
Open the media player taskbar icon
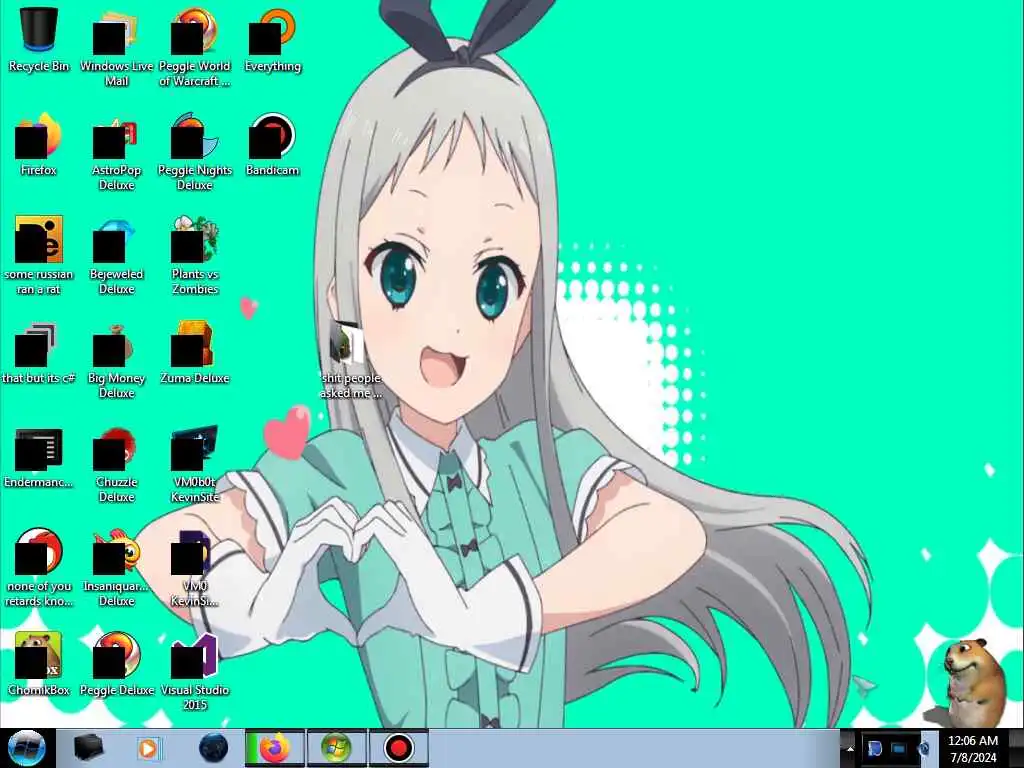coord(148,748)
